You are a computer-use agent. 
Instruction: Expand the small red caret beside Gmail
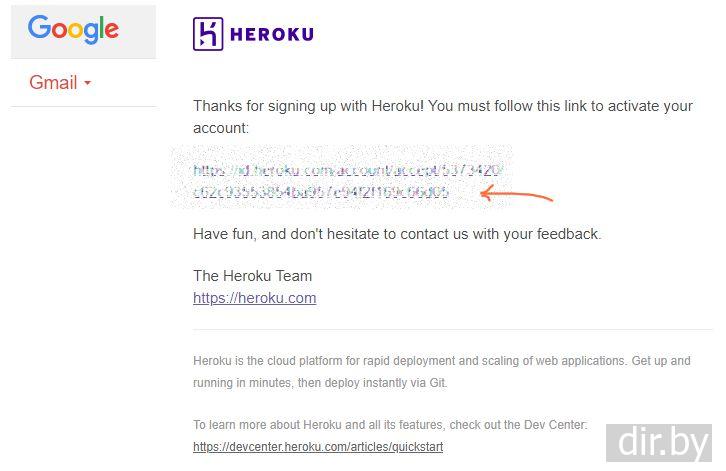point(88,83)
